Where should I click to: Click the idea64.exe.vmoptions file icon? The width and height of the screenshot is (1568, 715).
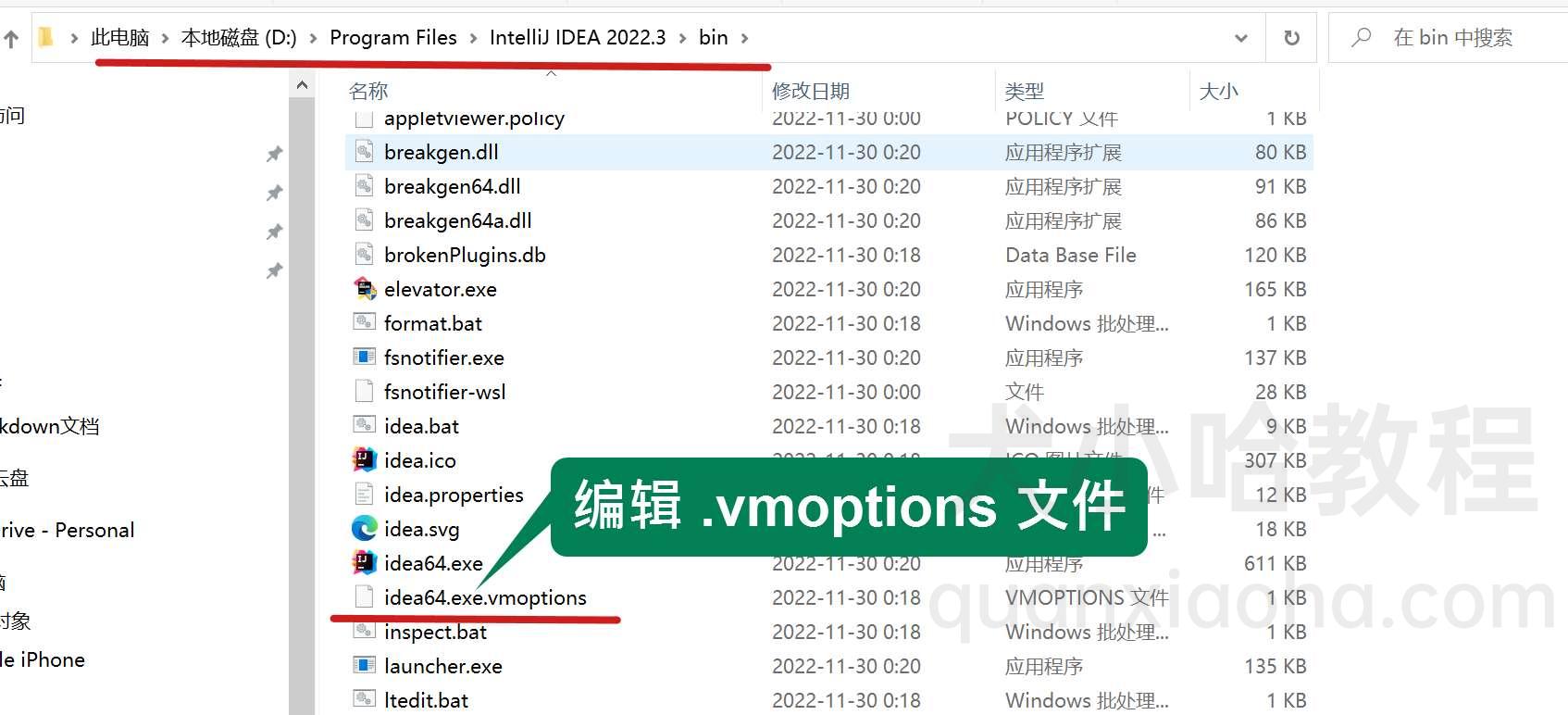point(365,597)
